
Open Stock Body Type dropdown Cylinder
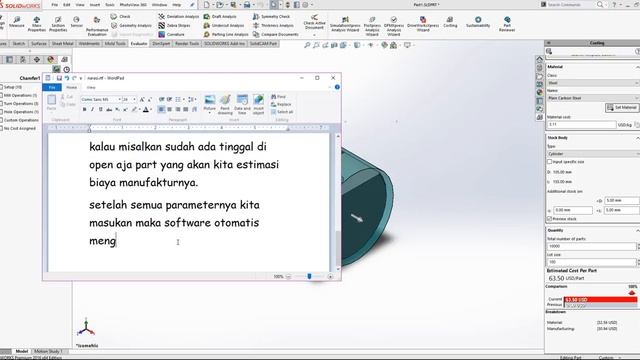point(593,154)
